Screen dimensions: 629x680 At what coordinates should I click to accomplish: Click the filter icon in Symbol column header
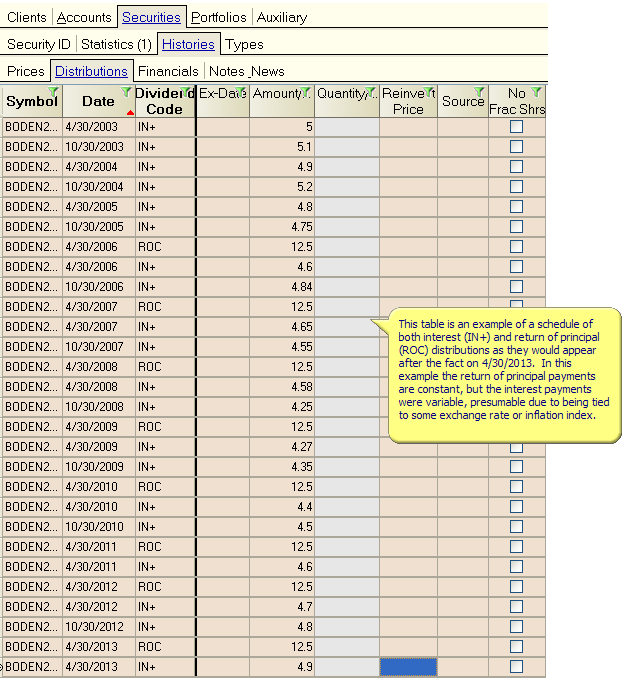point(54,92)
